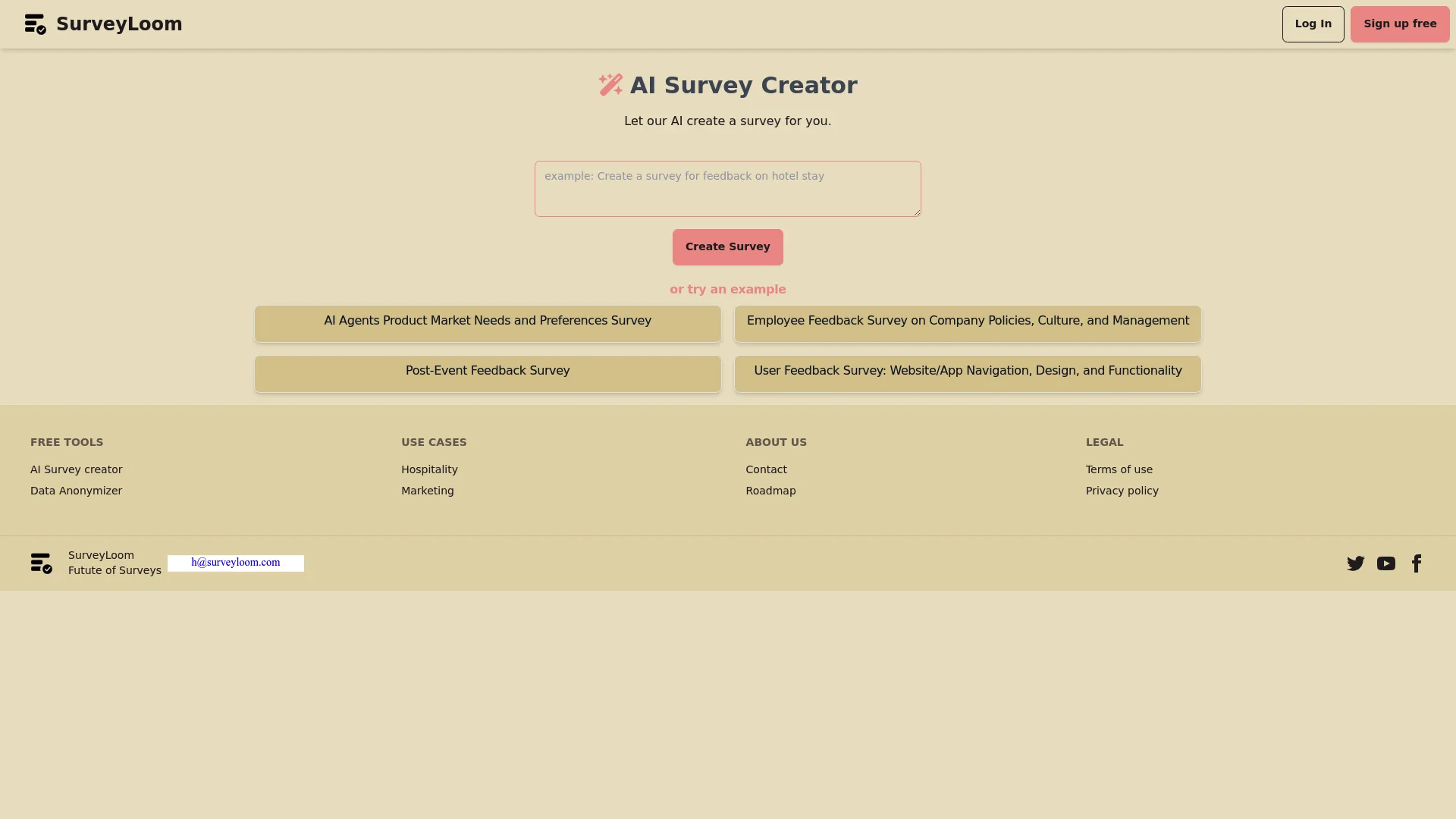Click the Create Survey button
This screenshot has height=819, width=1456.
point(728,247)
